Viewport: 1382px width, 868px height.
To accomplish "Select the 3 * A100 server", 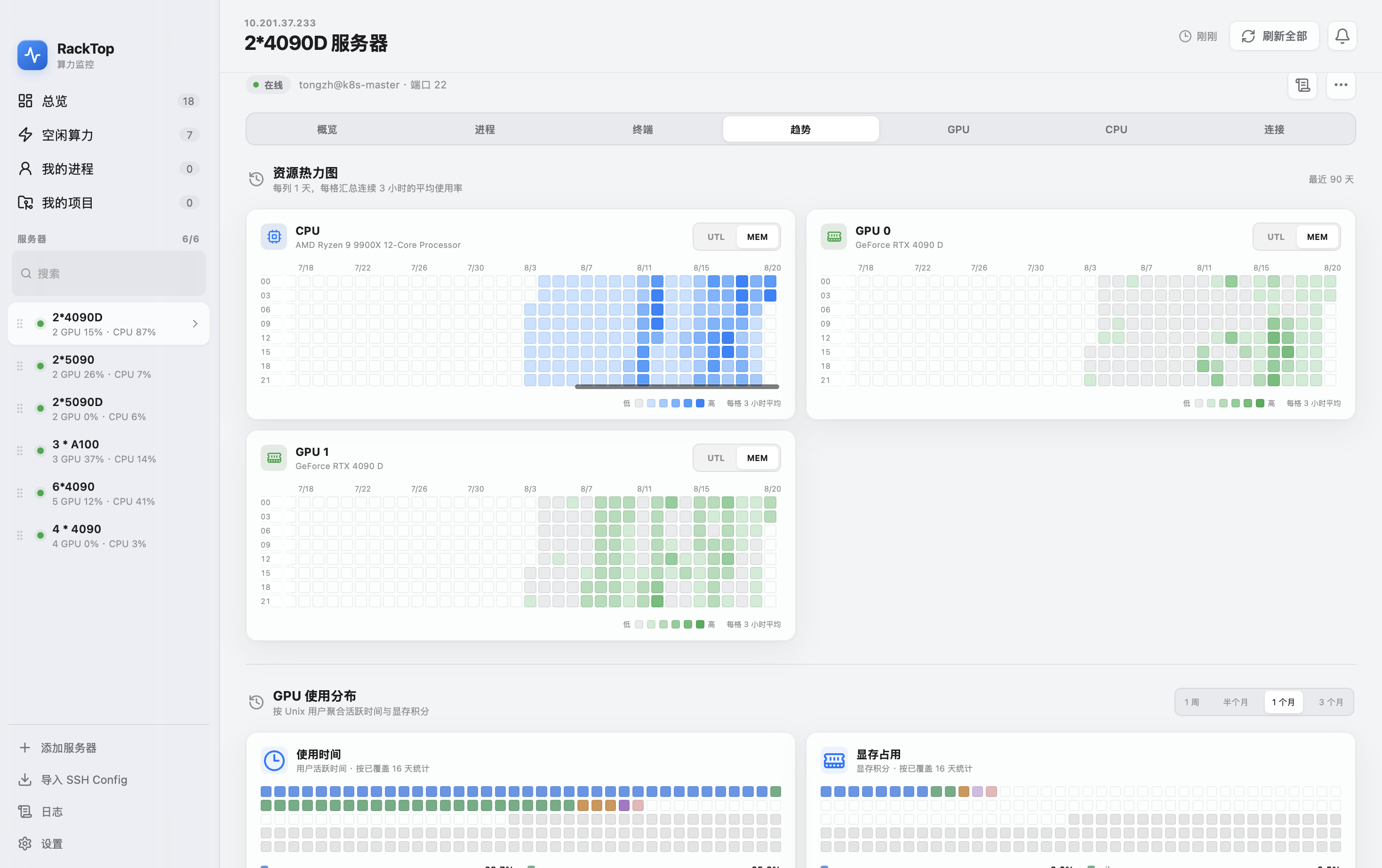I will pos(109,451).
